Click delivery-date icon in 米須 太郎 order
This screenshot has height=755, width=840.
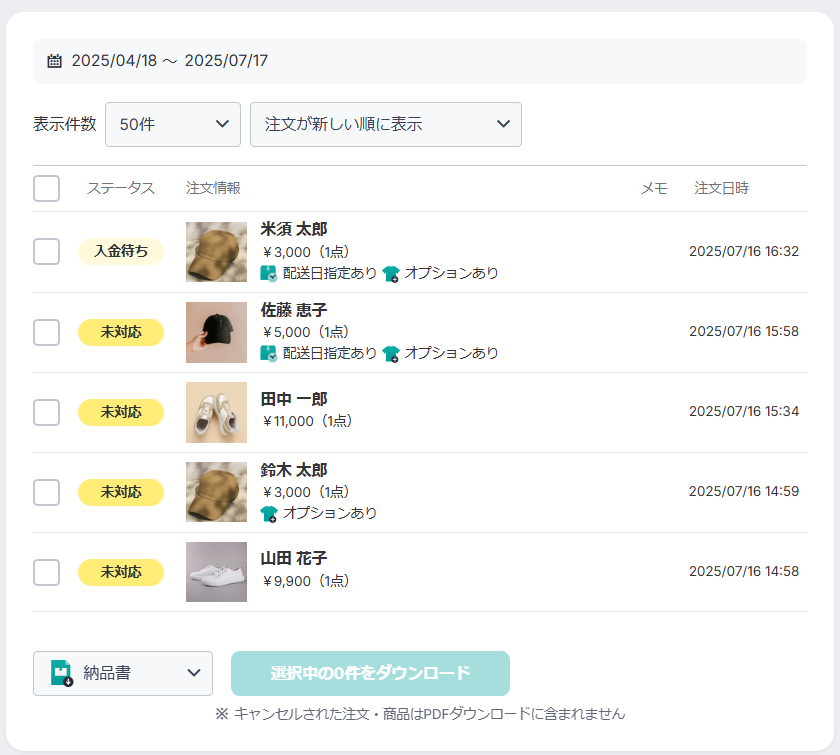(268, 273)
